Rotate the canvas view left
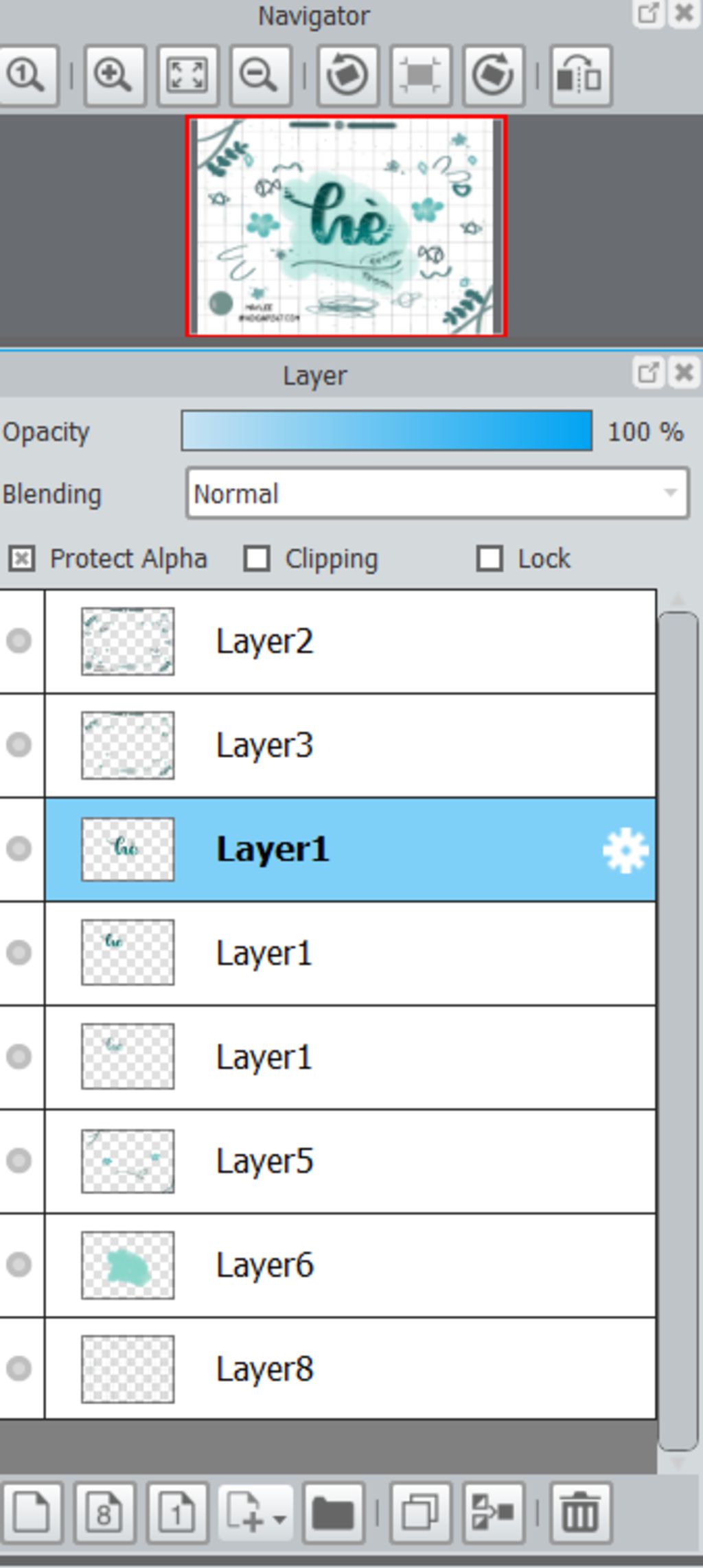This screenshot has height=1568, width=703. pyautogui.click(x=348, y=76)
